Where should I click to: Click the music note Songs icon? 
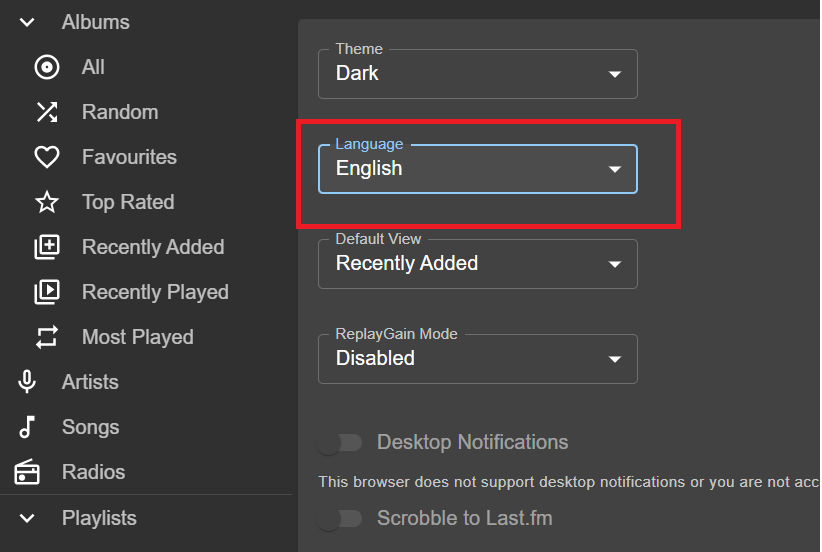pos(27,427)
